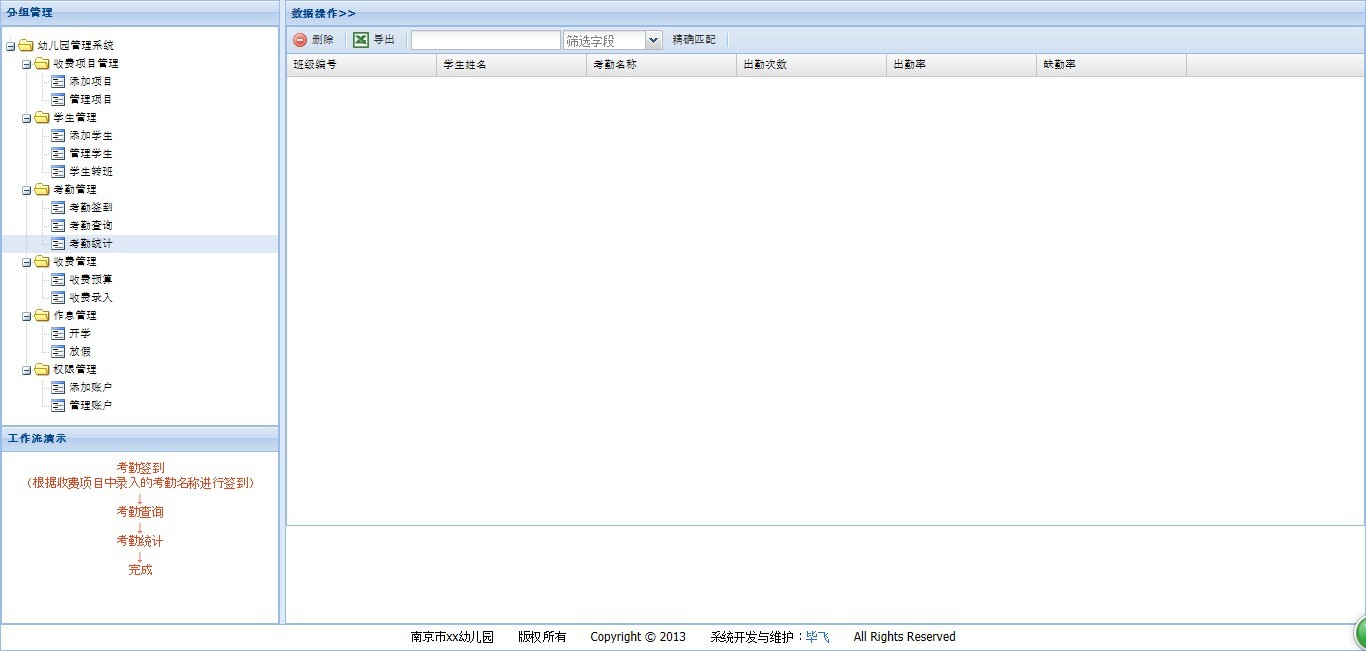This screenshot has height=651, width=1366.
Task: Collapse the 考勤管理 tree node
Action: point(27,190)
